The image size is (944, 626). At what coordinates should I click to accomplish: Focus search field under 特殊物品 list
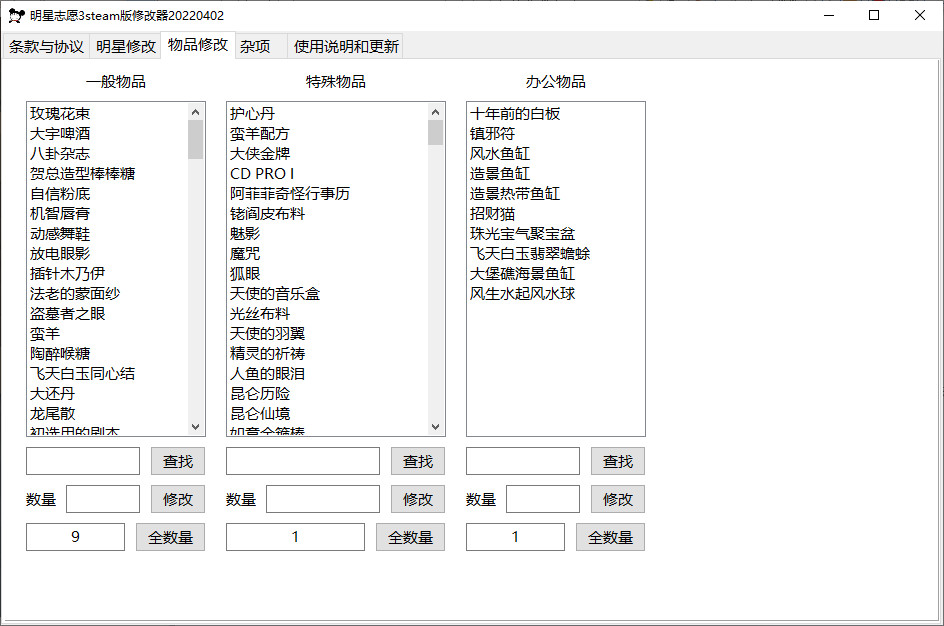[302, 461]
